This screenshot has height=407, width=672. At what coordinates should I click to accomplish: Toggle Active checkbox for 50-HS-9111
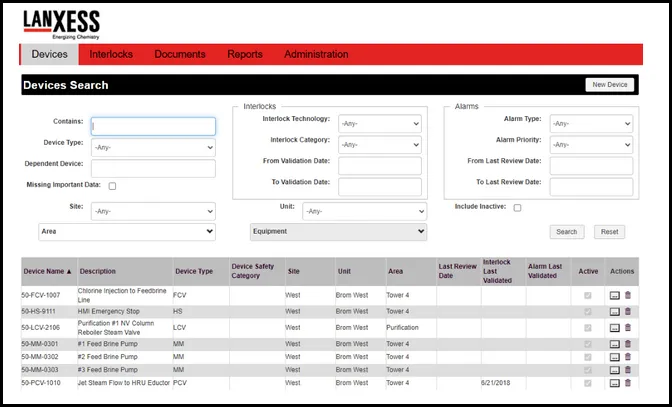click(588, 311)
